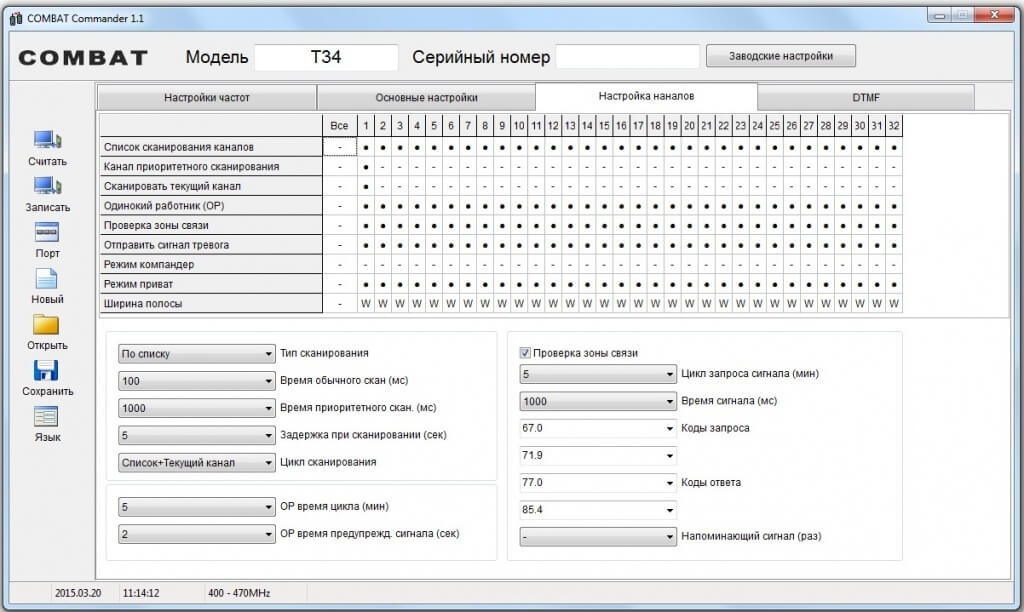Toggle channel 32 in Режим приват row
This screenshot has width=1024, height=612.
click(x=894, y=284)
